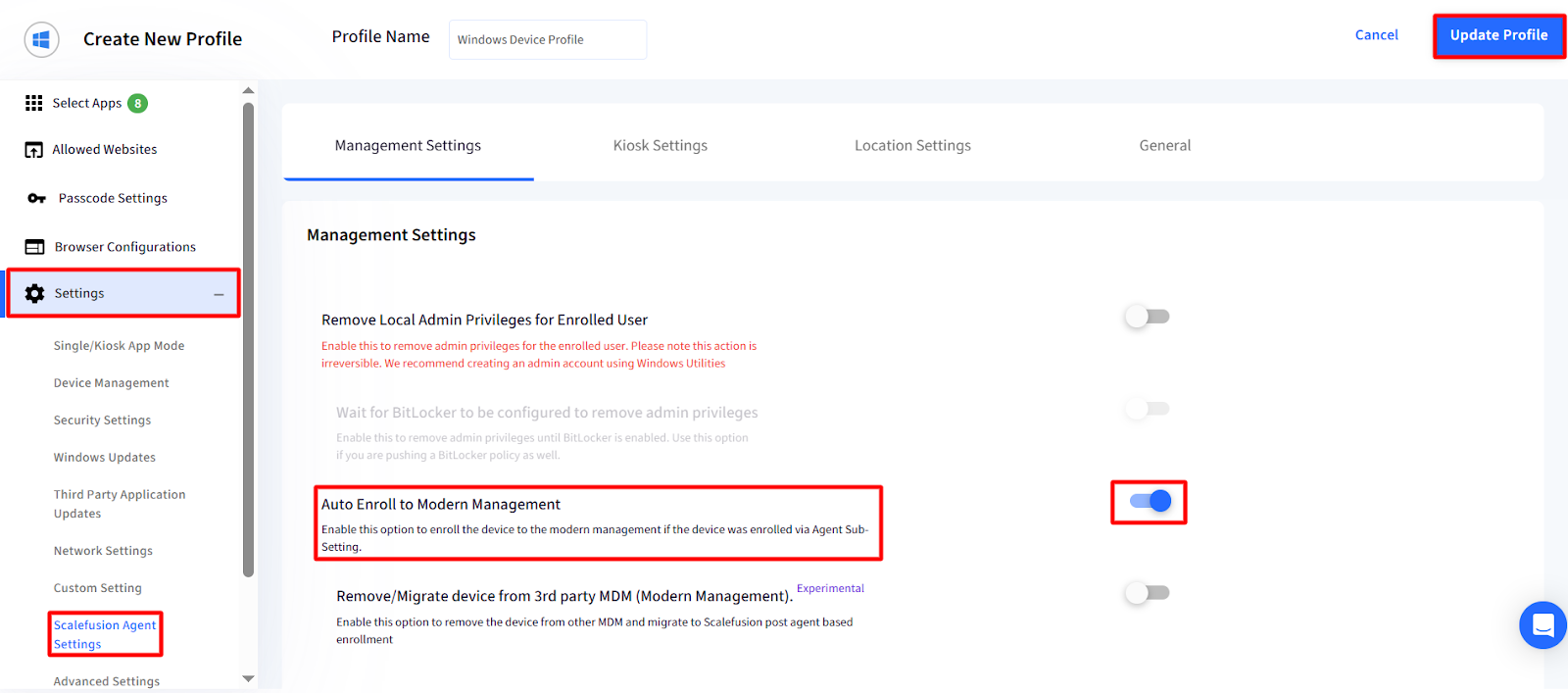Click sidebar scroll up arrow
The height and width of the screenshot is (693, 1568).
248,90
